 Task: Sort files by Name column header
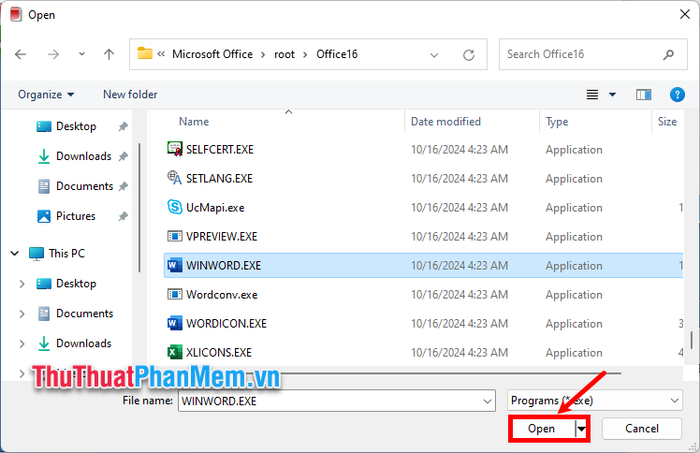point(194,122)
